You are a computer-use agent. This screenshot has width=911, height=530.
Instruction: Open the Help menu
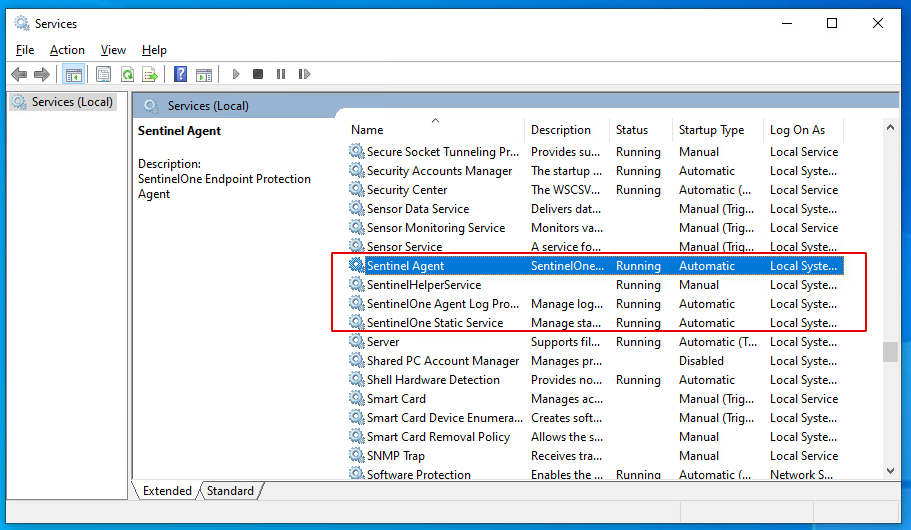point(154,50)
